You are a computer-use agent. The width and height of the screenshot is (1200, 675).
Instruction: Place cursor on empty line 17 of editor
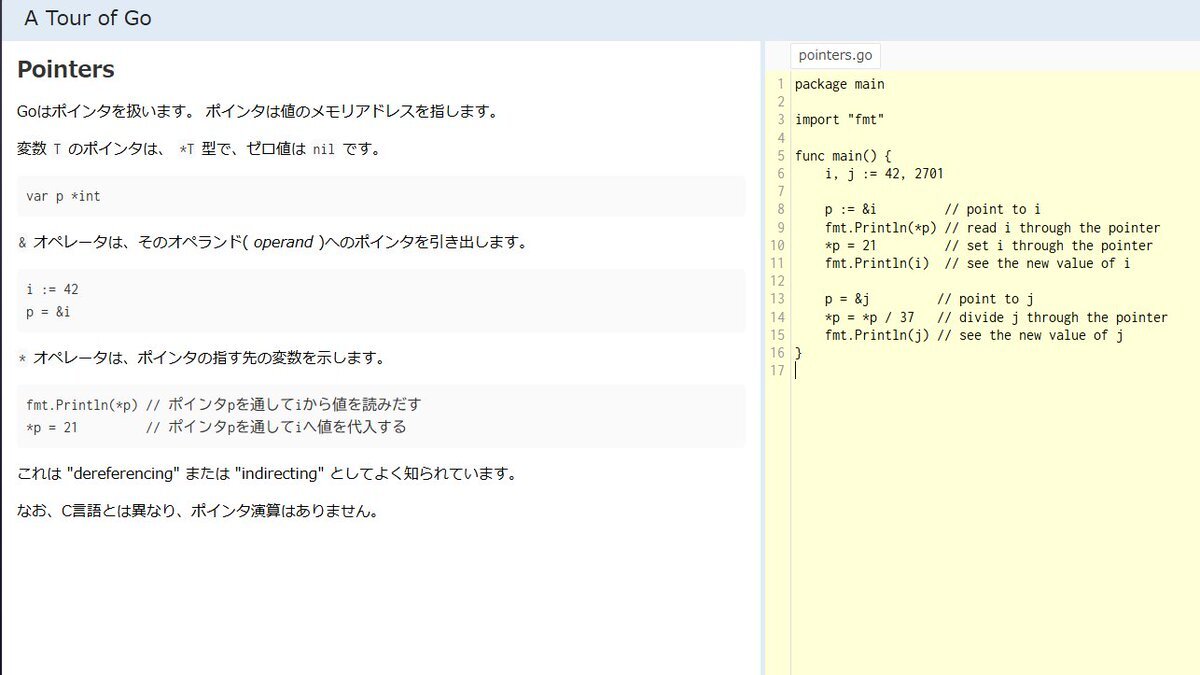[x=995, y=371]
